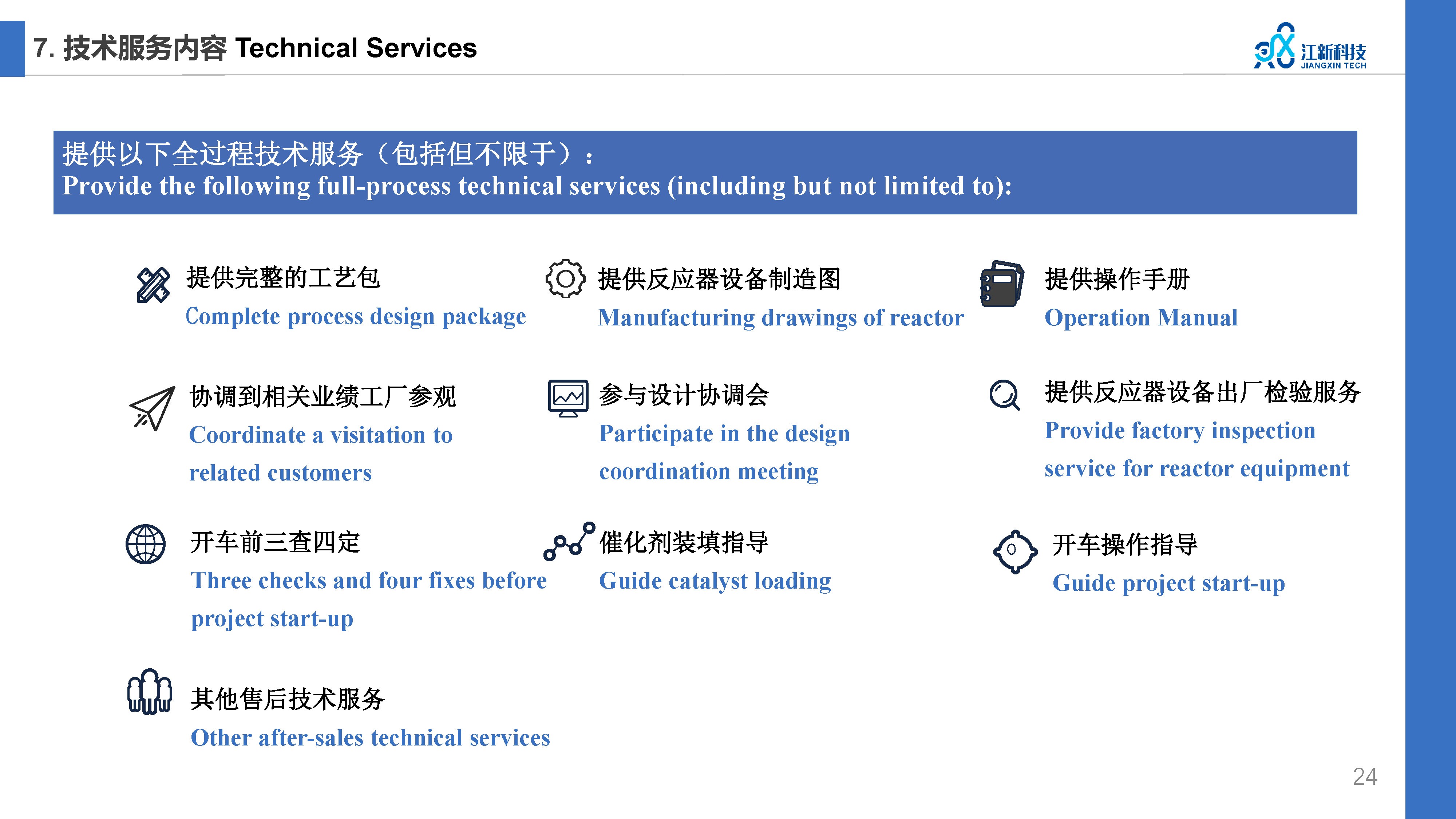
Task: Click 'Guide catalyst loading' text
Action: [715, 582]
